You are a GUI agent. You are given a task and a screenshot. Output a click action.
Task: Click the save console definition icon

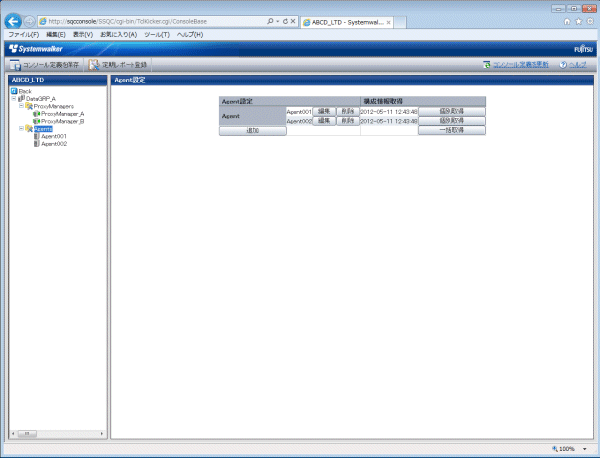point(15,65)
